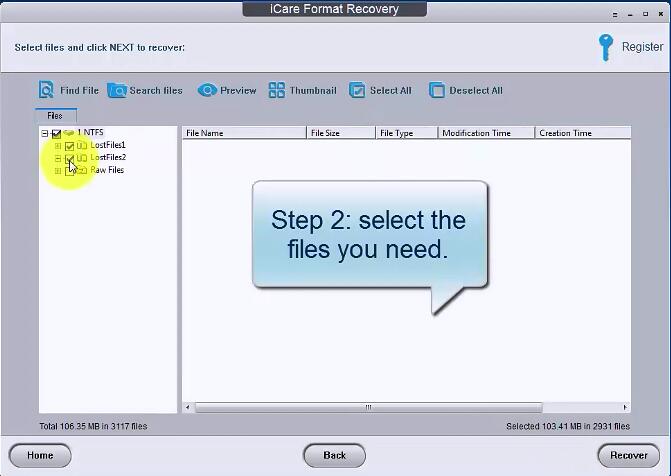
Task: Uncheck the LostFiles1 checkbox
Action: point(69,146)
